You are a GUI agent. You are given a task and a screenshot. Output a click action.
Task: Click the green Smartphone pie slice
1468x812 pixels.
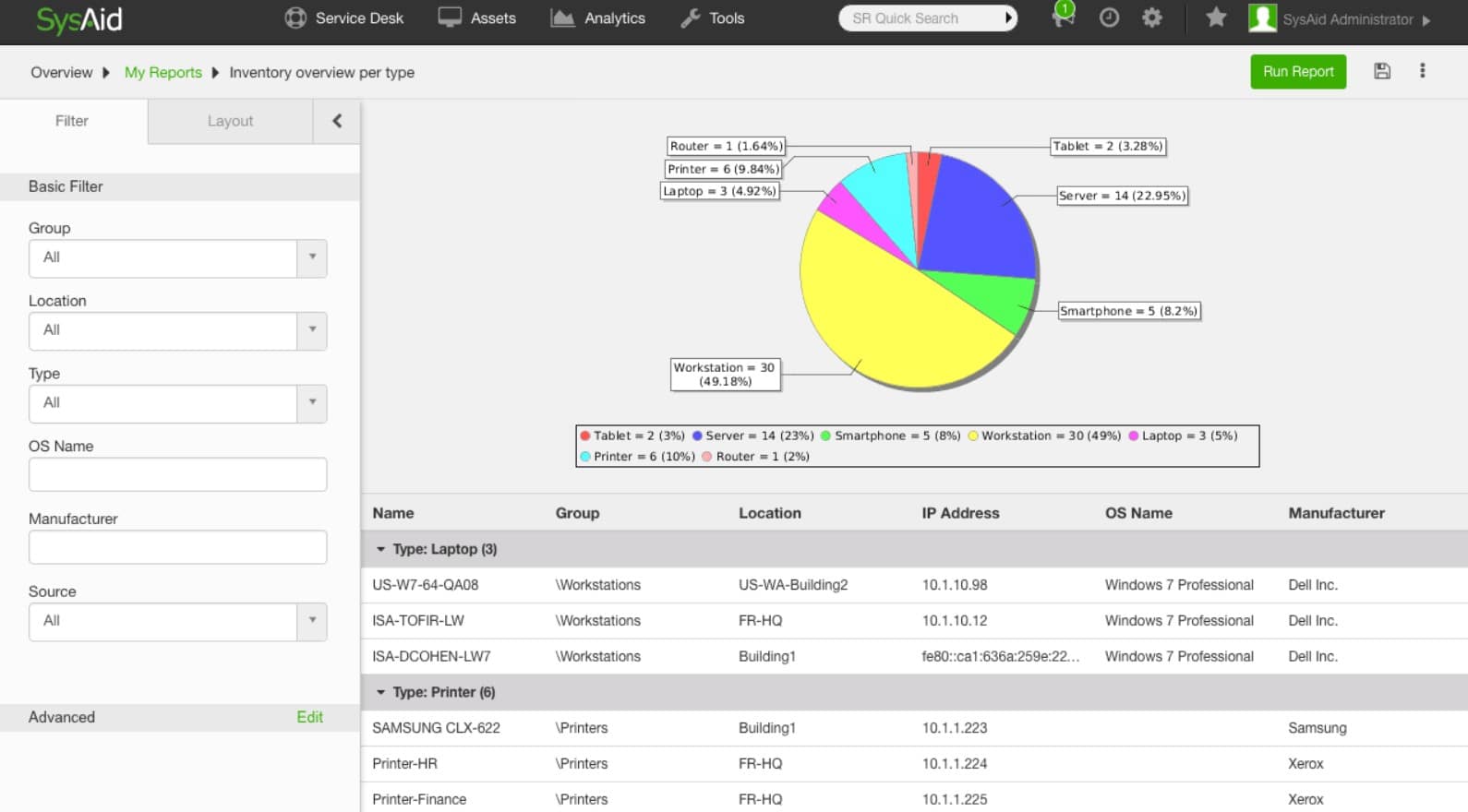pos(993,297)
